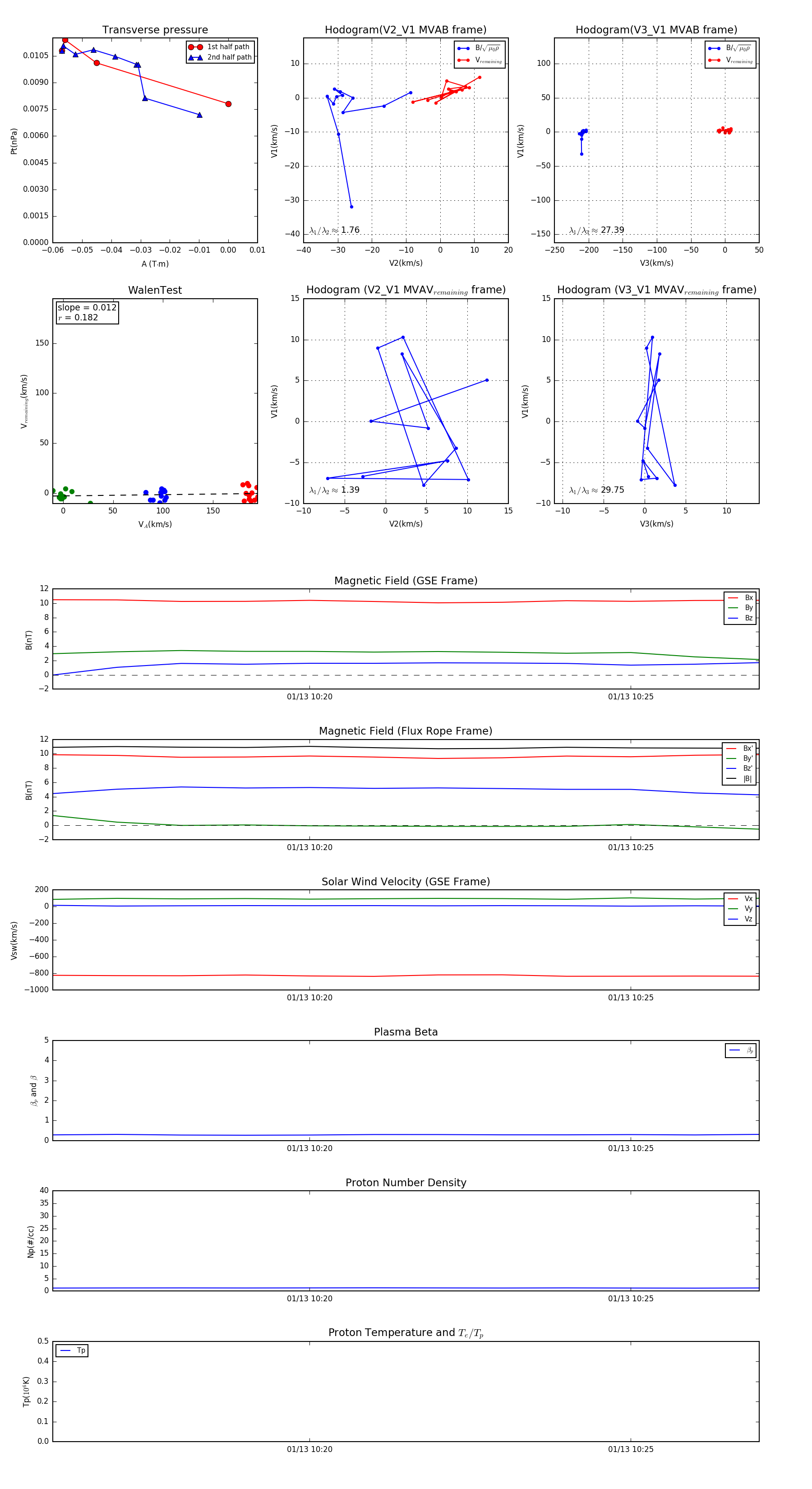Click 'Solar Wind Velocity (GSE Frame)' title
This screenshot has height=1489, width=812.
[x=406, y=882]
